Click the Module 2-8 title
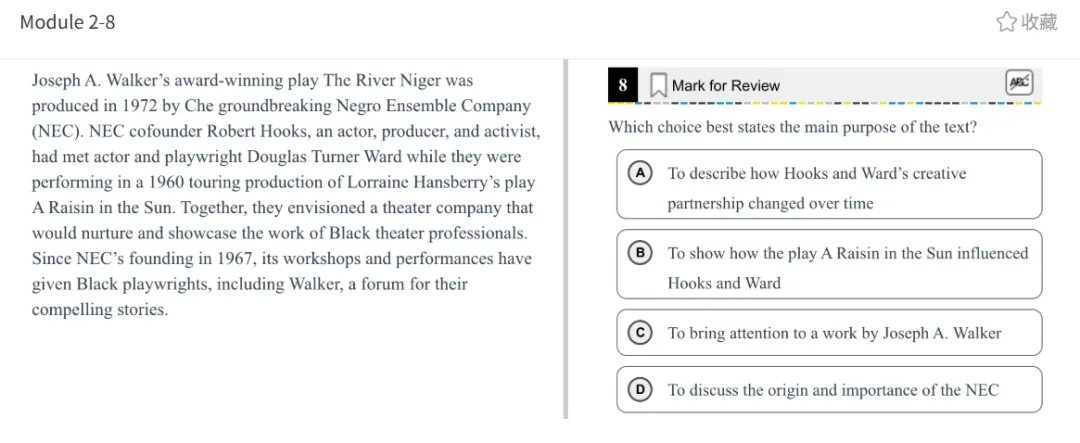The height and width of the screenshot is (443, 1080). point(68,22)
